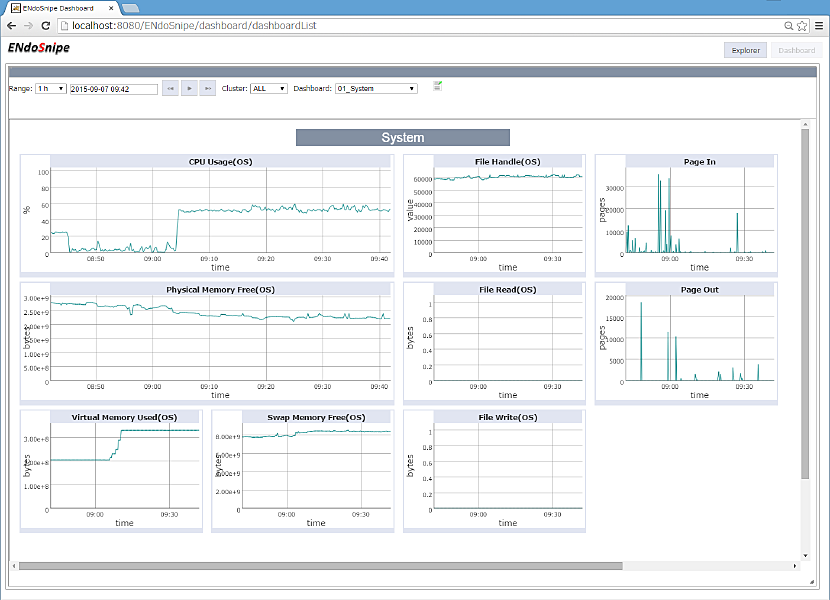Click the CPU Usage(OS) chart title

pos(220,162)
